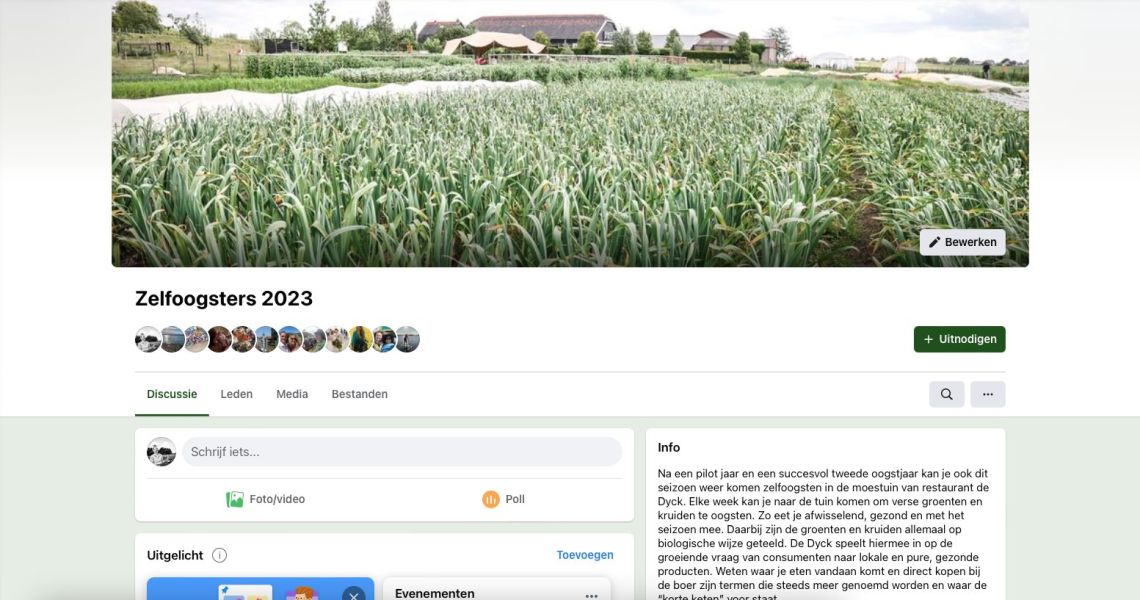Click the last member avatar in the row
Viewport: 1140px width, 600px height.
[x=407, y=340]
